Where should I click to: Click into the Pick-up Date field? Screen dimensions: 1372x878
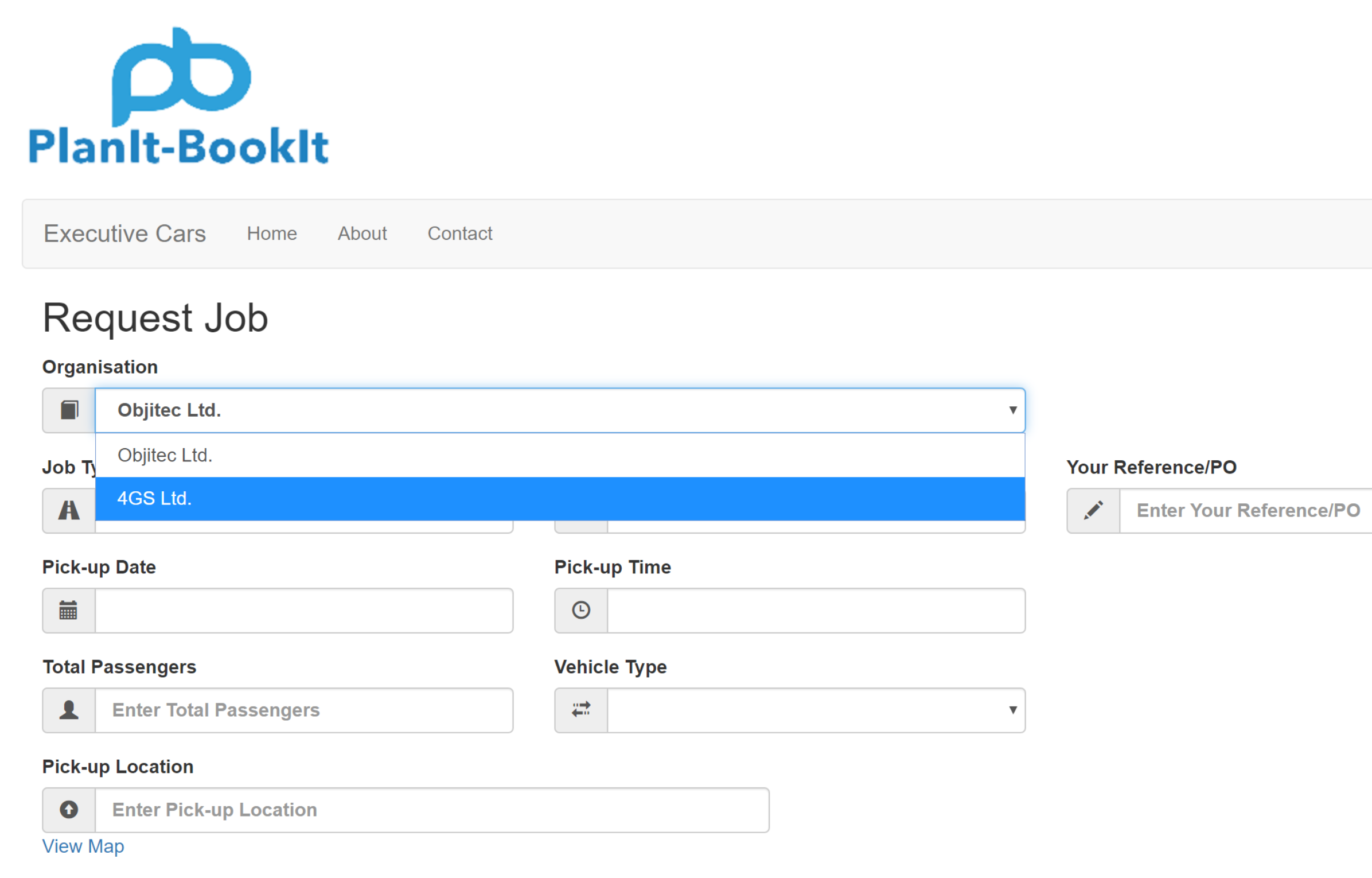coord(304,611)
